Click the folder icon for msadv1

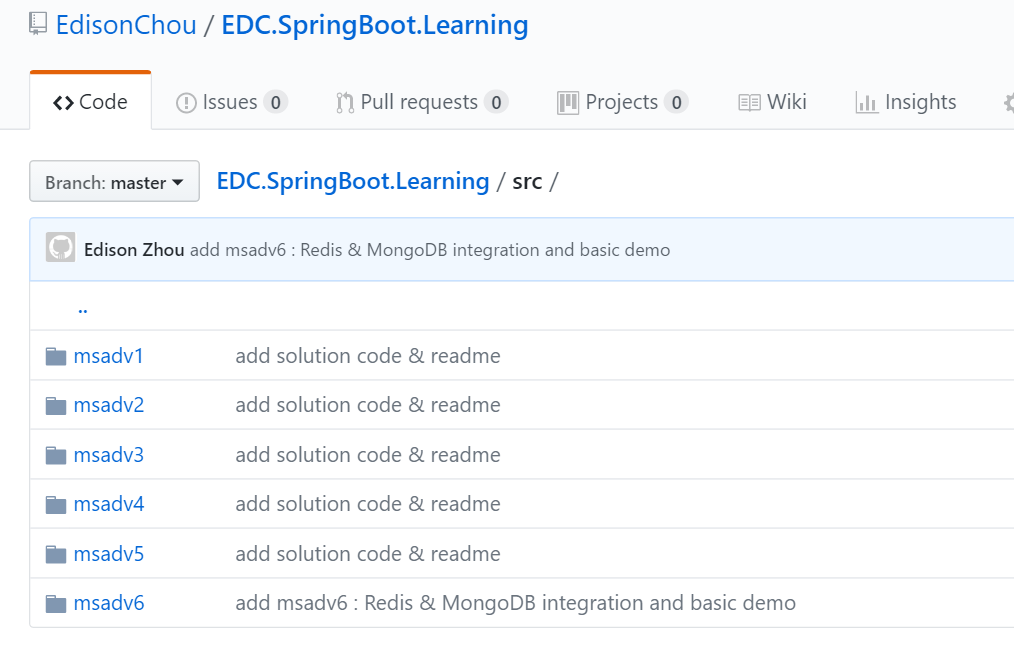pos(56,356)
